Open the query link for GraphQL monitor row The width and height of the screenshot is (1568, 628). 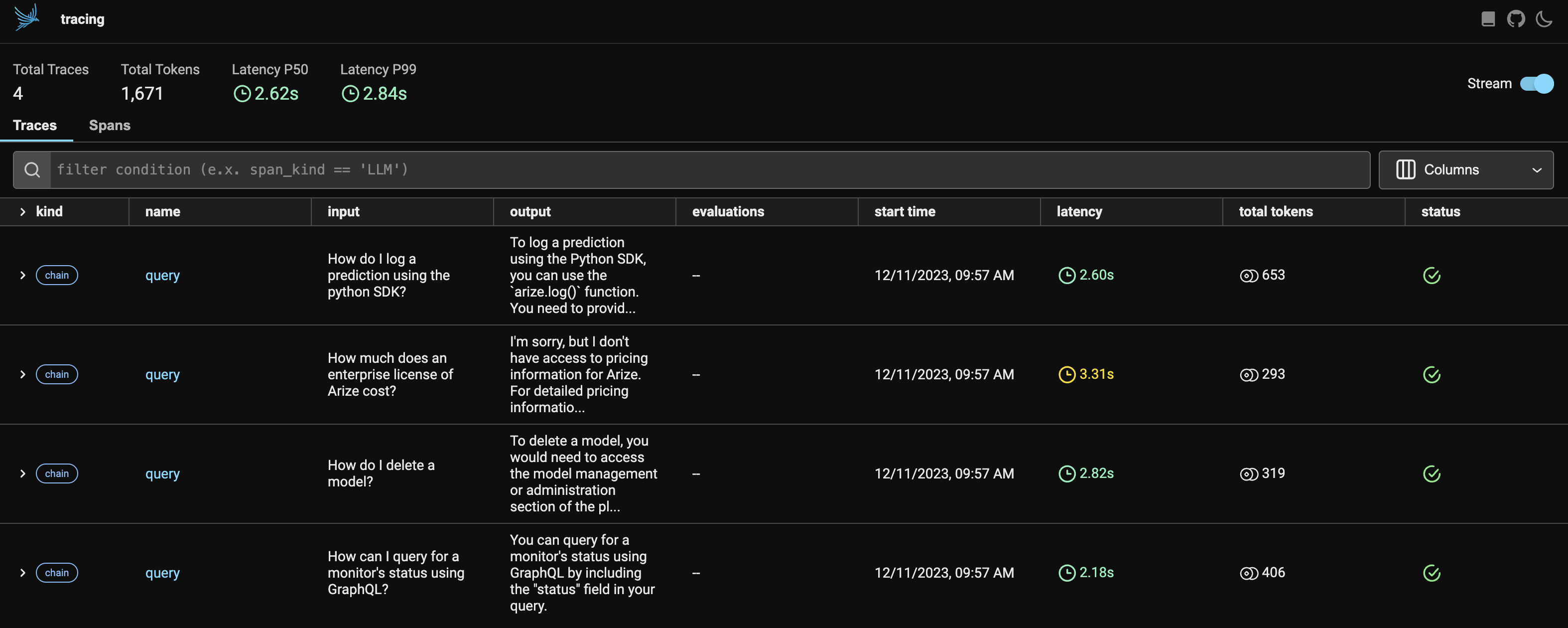pyautogui.click(x=162, y=574)
